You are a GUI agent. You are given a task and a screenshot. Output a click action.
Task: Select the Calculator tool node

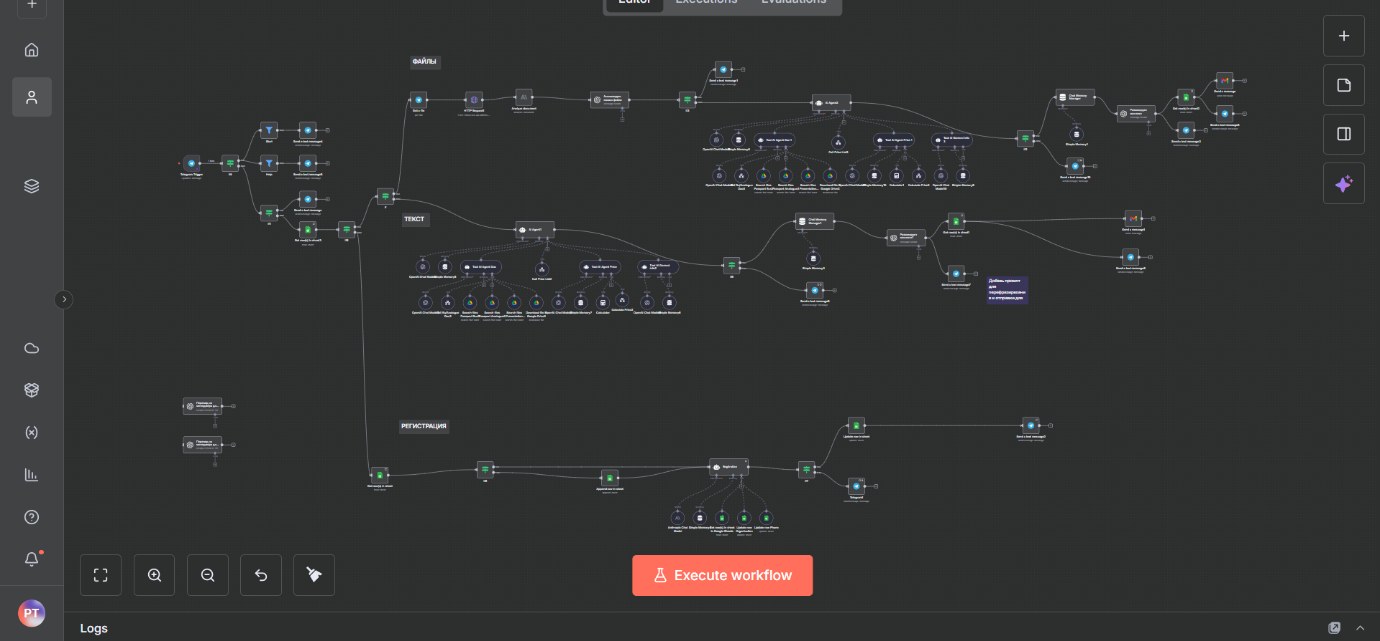click(602, 301)
